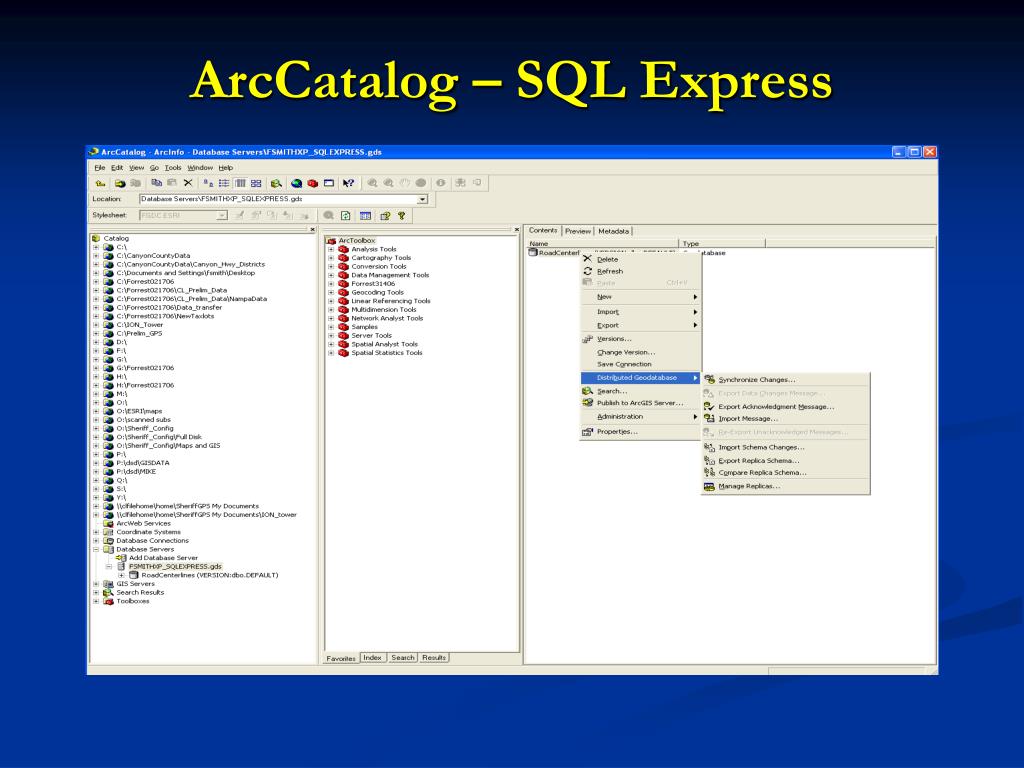Click the Synchronize Changes icon in submenu

coord(709,379)
